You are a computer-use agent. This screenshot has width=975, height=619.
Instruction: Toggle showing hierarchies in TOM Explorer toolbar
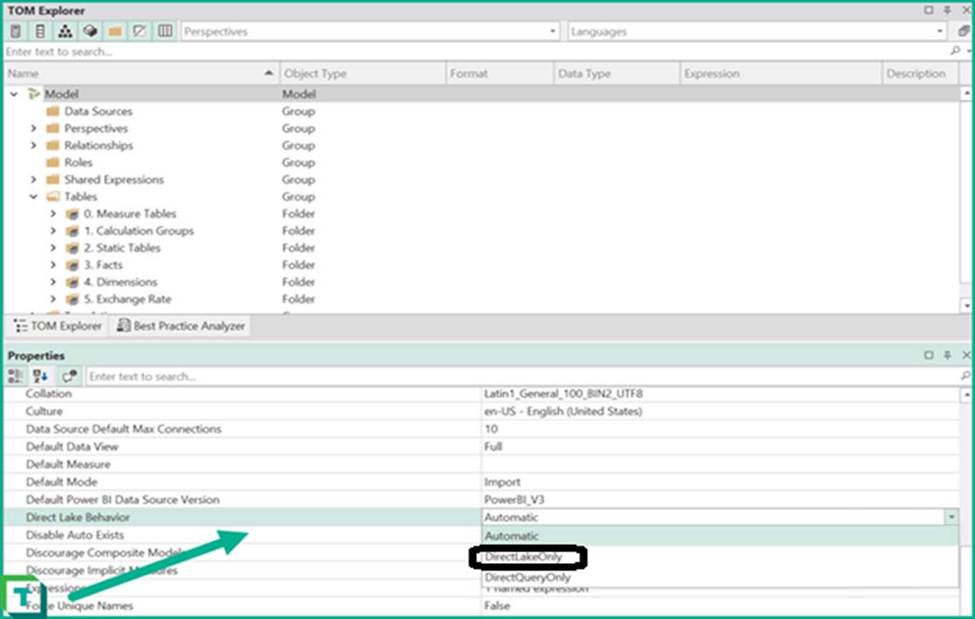pos(65,31)
